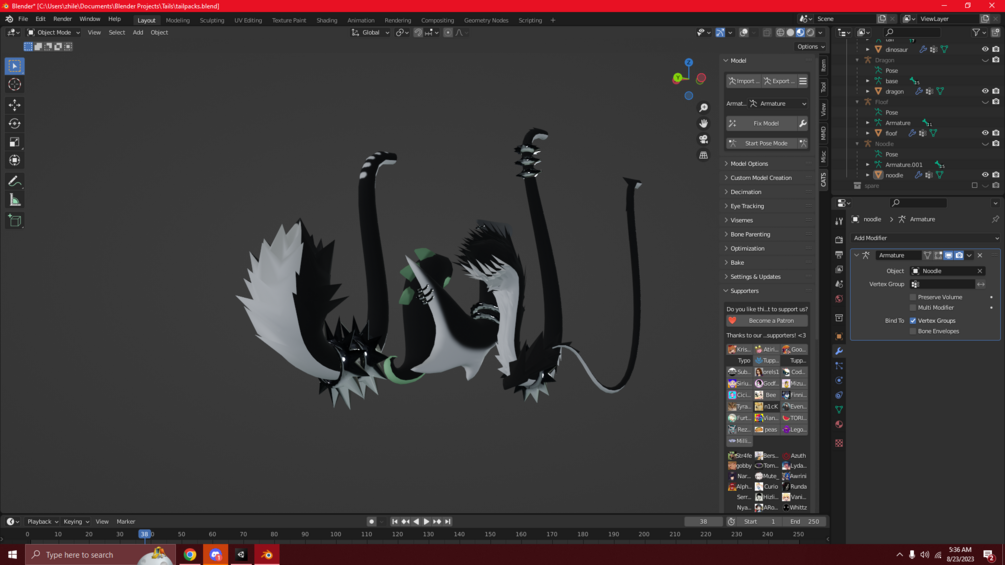The image size is (1005, 565).
Task: Uncheck the Vertex Groups checkbox
Action: pyautogui.click(x=913, y=320)
